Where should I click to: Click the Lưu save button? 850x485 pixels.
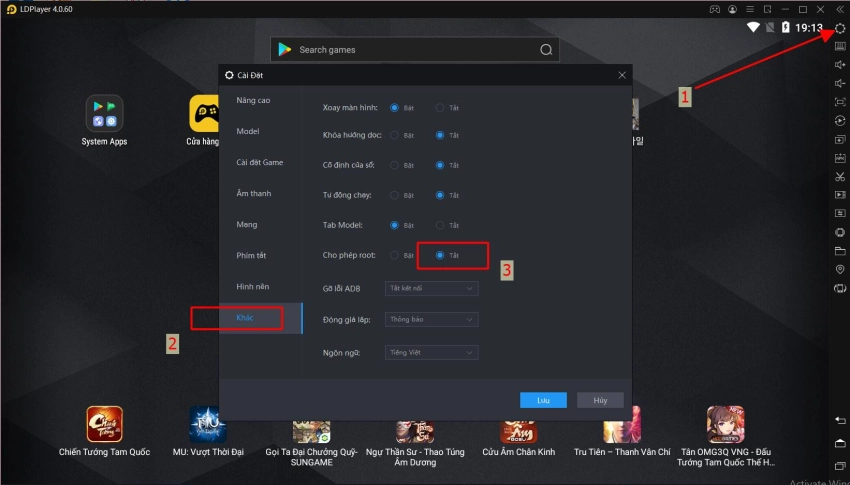tap(543, 400)
